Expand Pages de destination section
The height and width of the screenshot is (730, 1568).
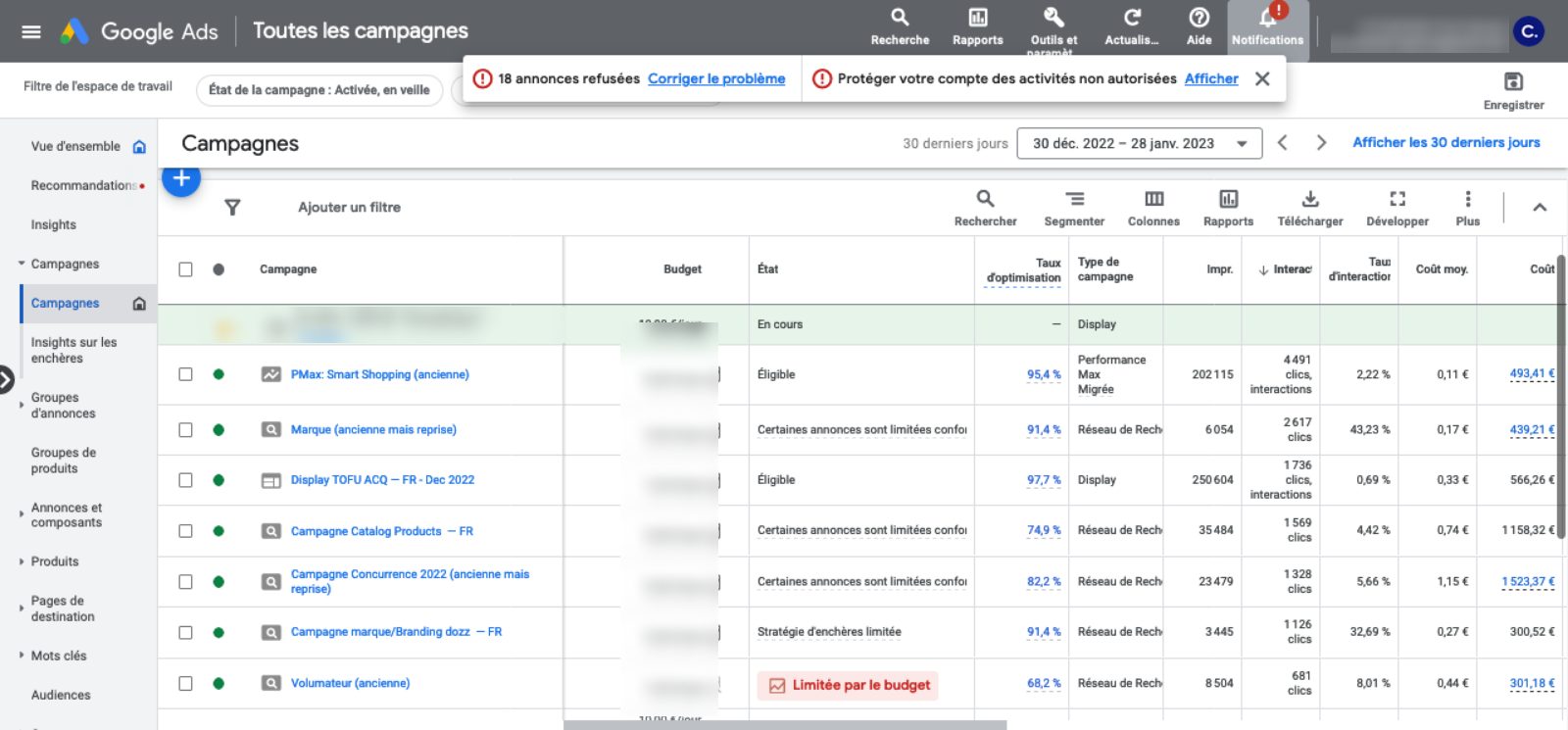(x=22, y=608)
